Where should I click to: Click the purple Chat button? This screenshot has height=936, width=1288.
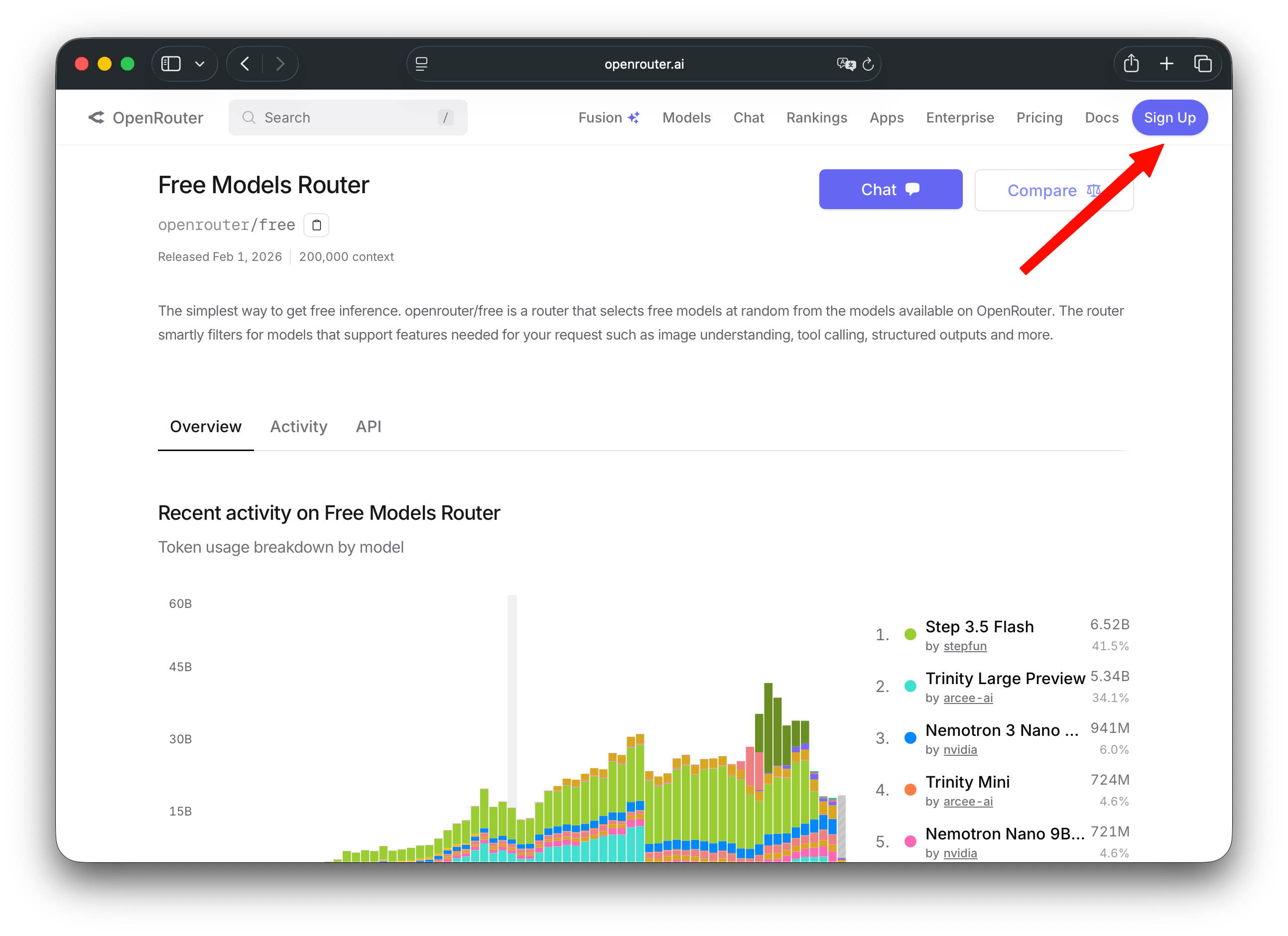click(890, 190)
